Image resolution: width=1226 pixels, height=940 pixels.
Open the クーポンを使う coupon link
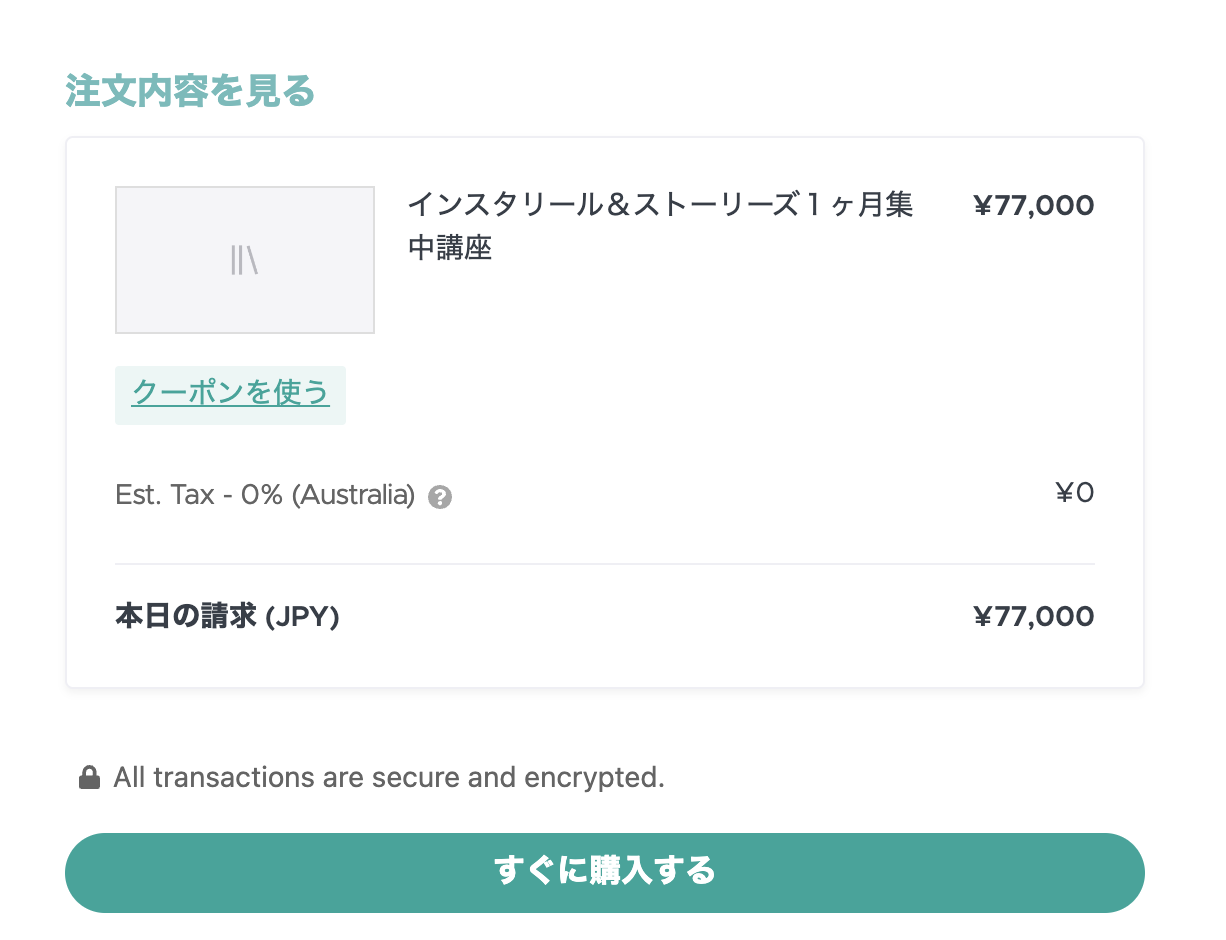coord(230,393)
